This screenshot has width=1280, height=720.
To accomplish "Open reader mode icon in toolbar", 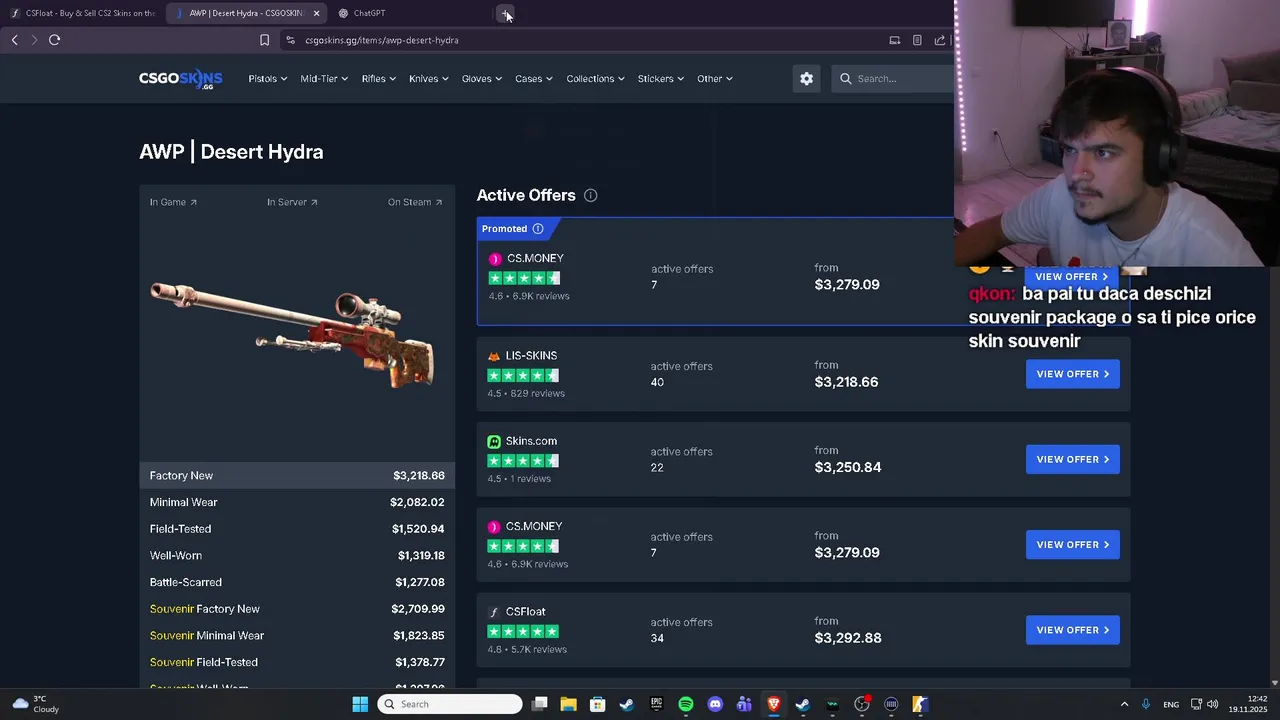I will [x=917, y=40].
